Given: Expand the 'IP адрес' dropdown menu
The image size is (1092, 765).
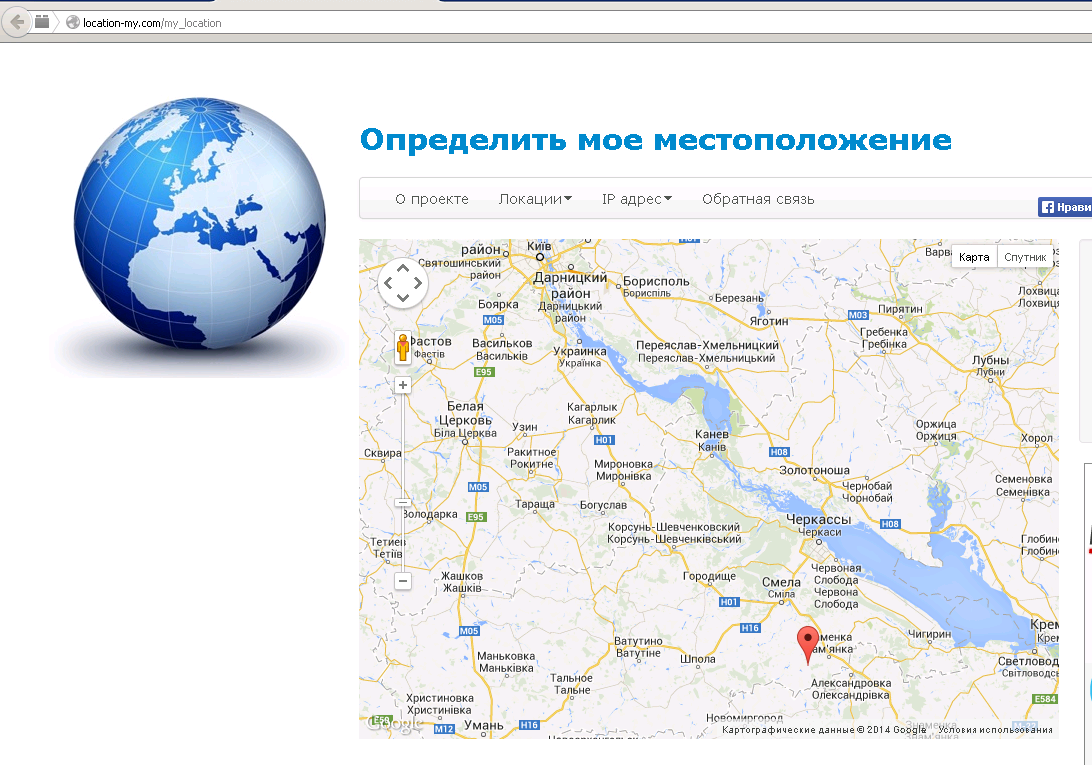Looking at the screenshot, I should 637,199.
